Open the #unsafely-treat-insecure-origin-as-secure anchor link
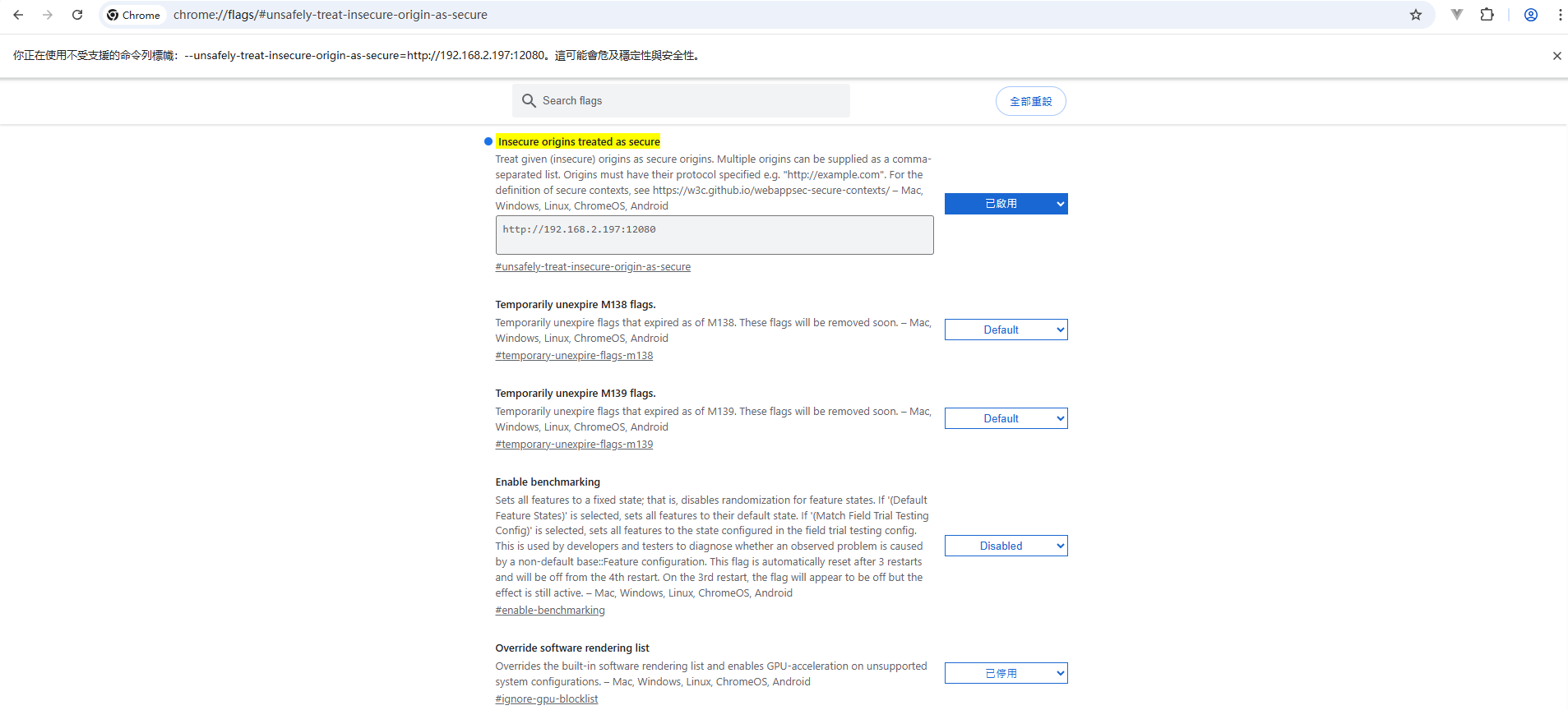 593,267
